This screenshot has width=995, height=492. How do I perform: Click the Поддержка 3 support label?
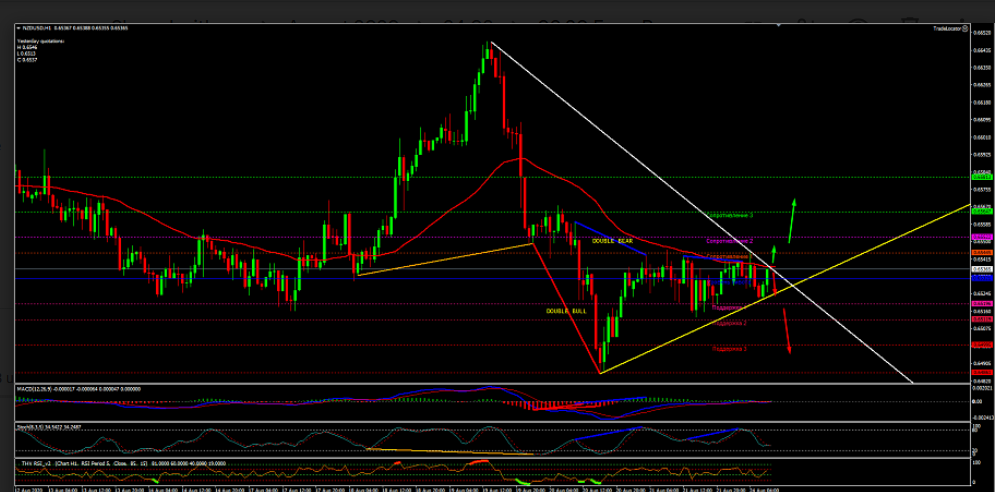(x=729, y=349)
